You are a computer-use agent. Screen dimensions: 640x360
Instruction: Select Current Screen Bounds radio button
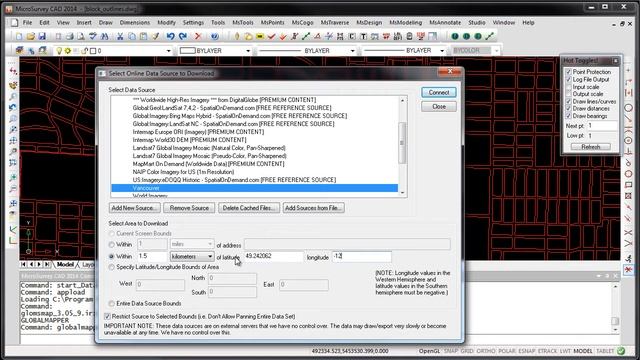coord(111,233)
